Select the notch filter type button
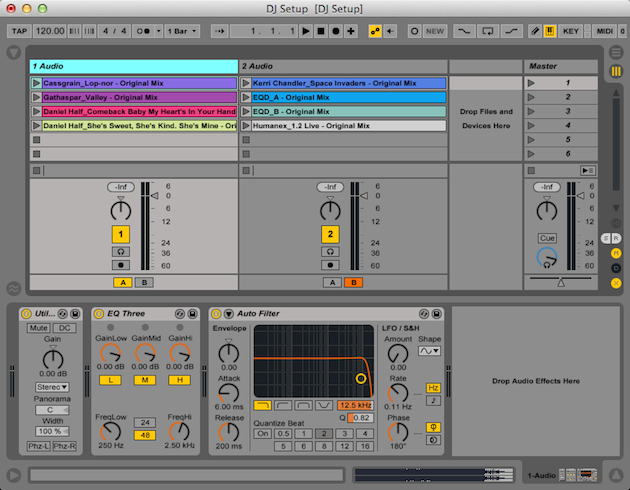Viewport: 630px width, 490px height. tap(324, 405)
